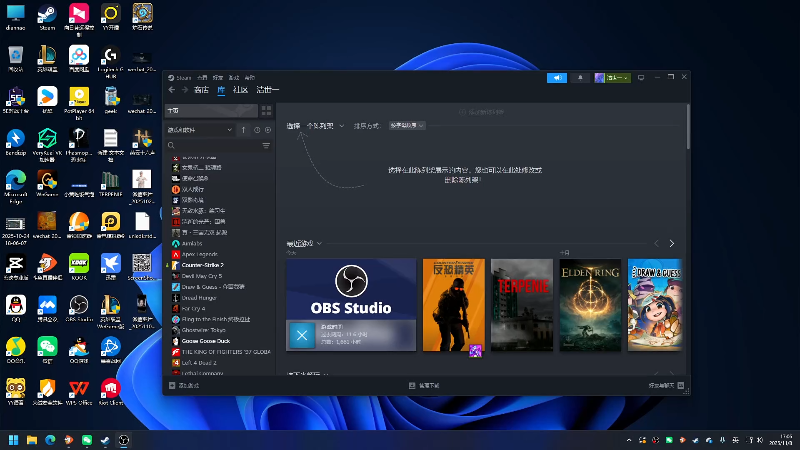Open the Community tab in Steam
This screenshot has width=800, height=450.
pyautogui.click(x=240, y=90)
